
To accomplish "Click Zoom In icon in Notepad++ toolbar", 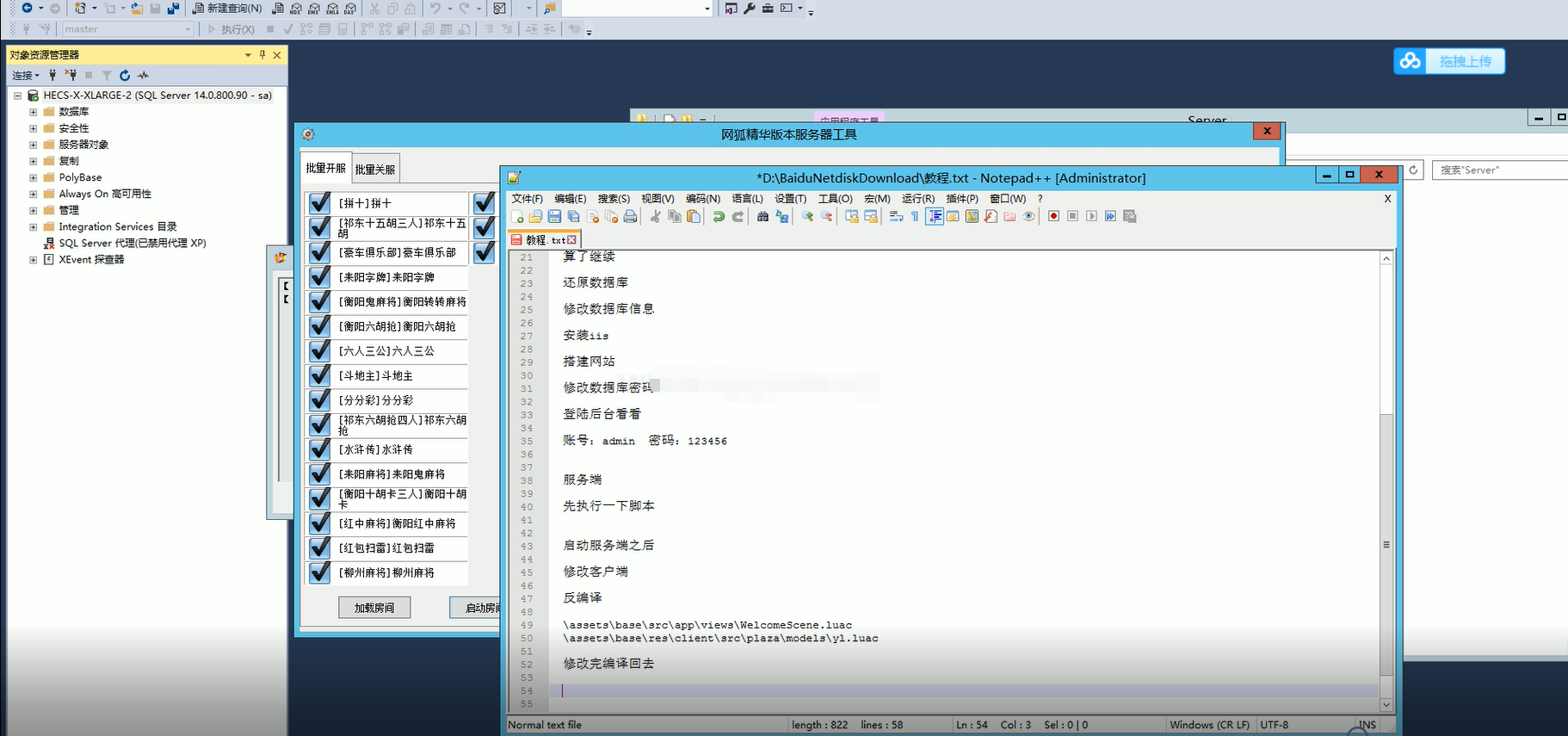I will pos(807,216).
